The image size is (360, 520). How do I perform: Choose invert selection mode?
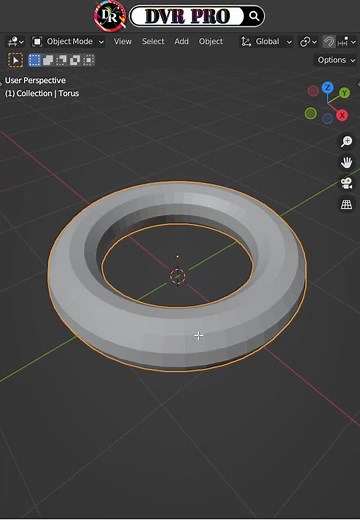coord(75,60)
